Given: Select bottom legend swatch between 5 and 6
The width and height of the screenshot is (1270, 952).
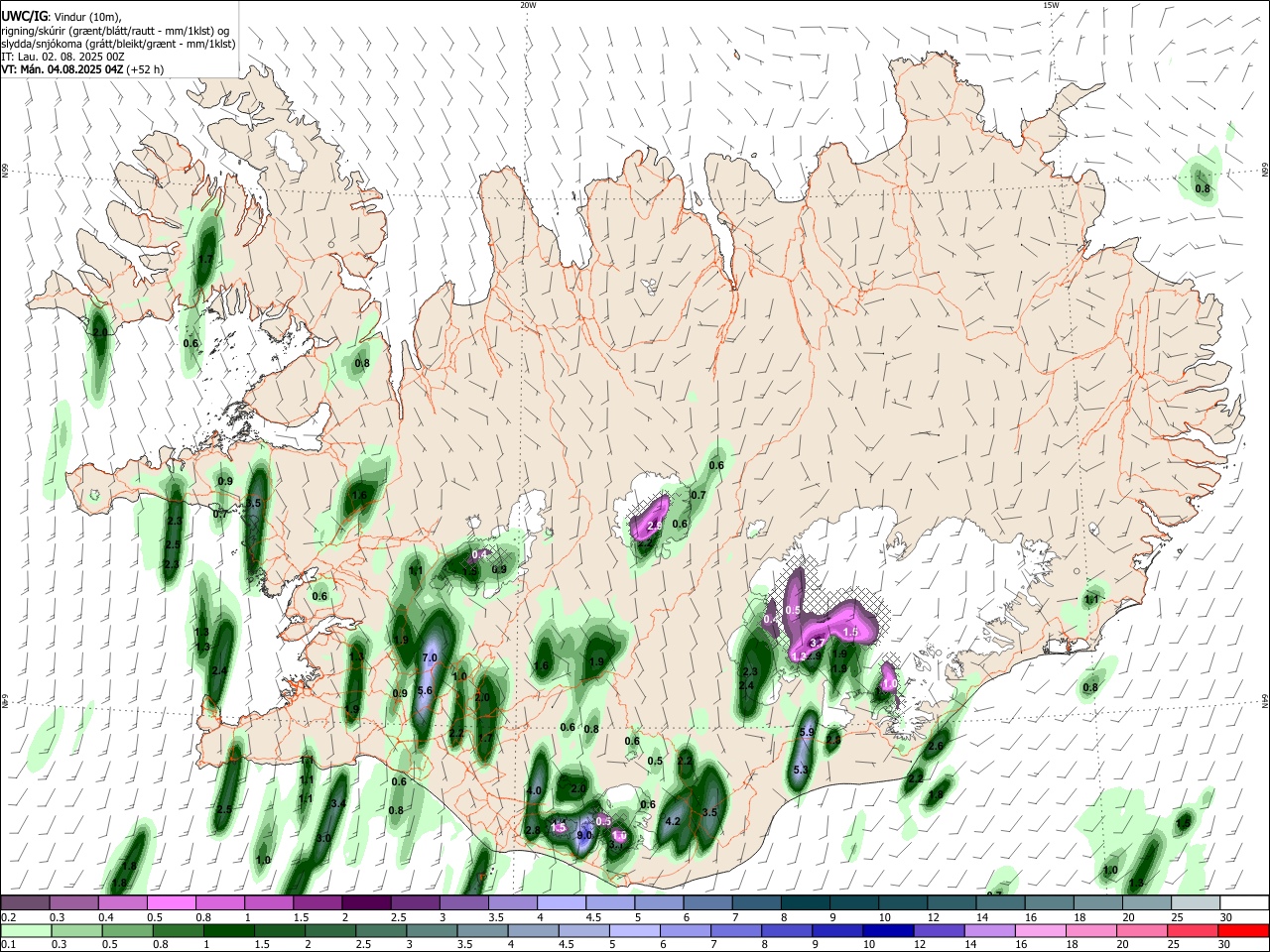Looking at the screenshot, I should pyautogui.click(x=635, y=930).
